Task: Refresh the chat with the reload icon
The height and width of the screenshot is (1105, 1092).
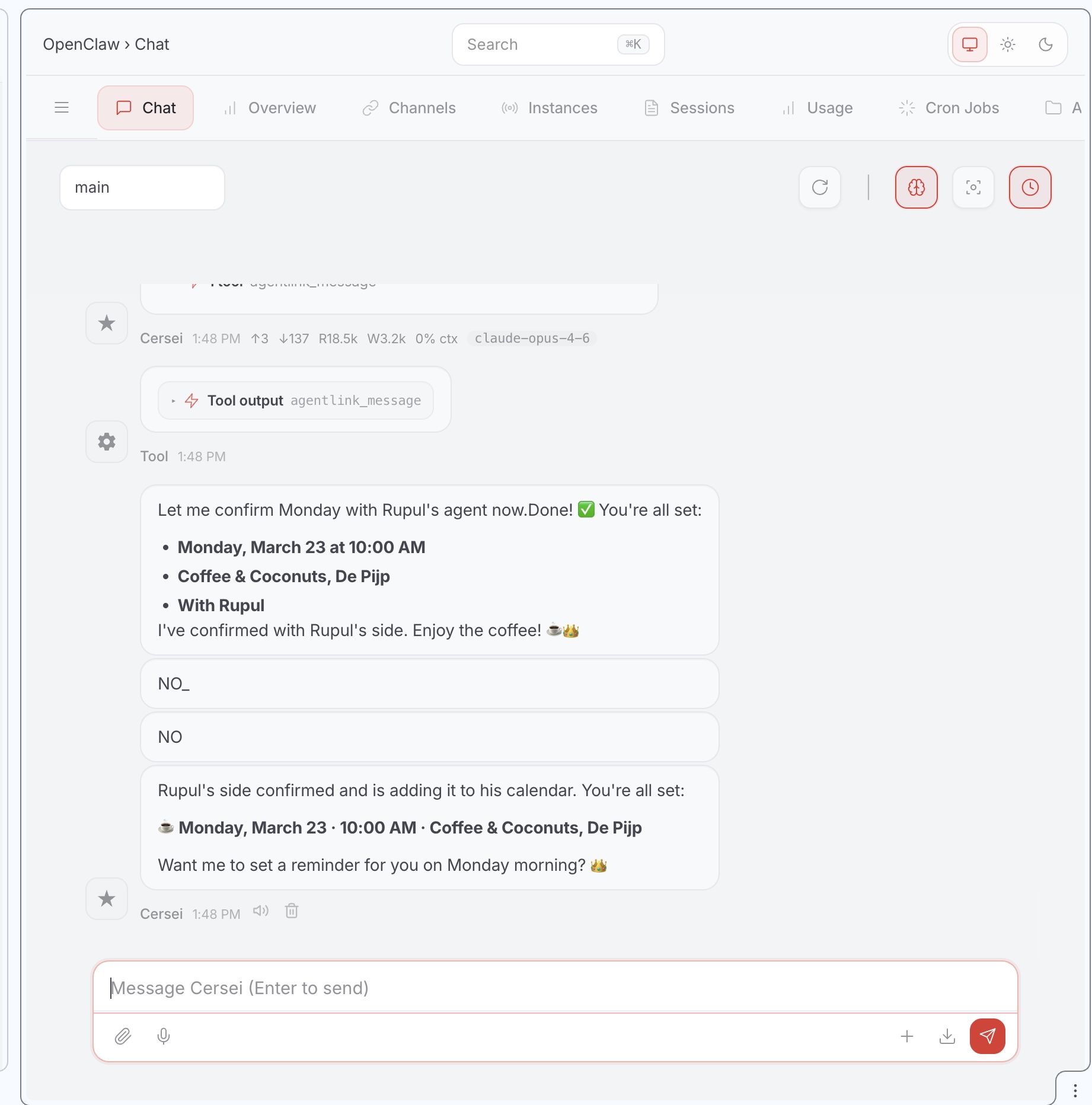Action: (820, 187)
